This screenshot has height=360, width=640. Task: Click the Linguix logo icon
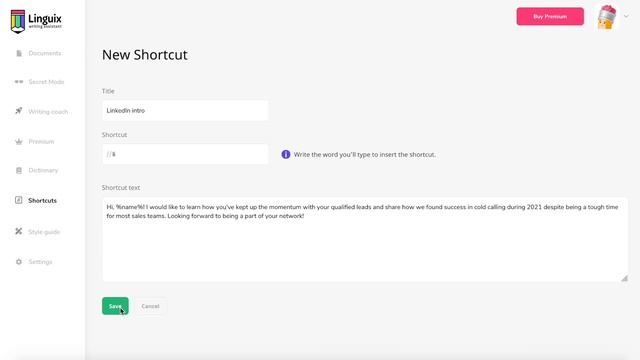18,21
